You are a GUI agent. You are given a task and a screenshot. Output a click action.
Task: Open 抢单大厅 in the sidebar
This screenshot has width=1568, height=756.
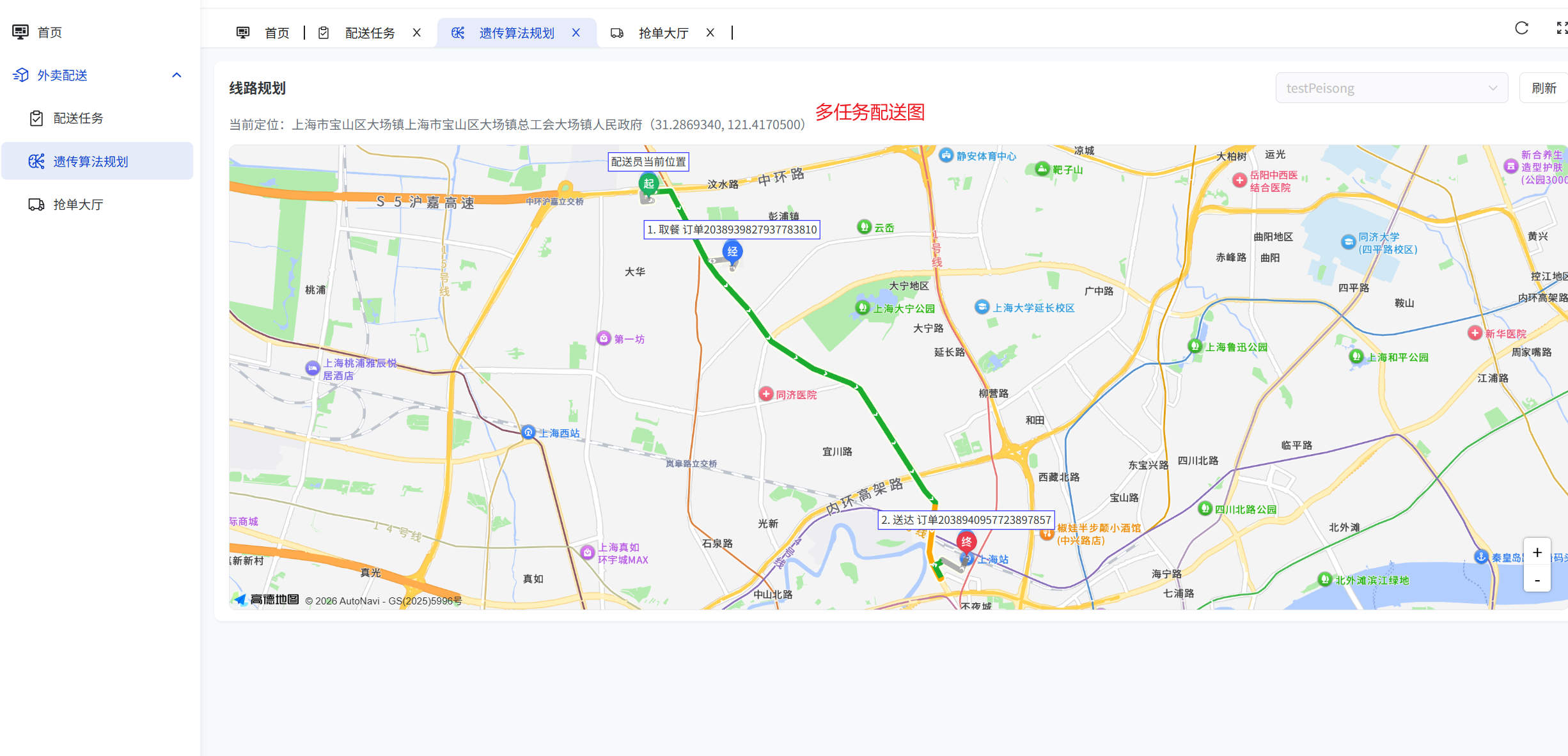click(78, 205)
